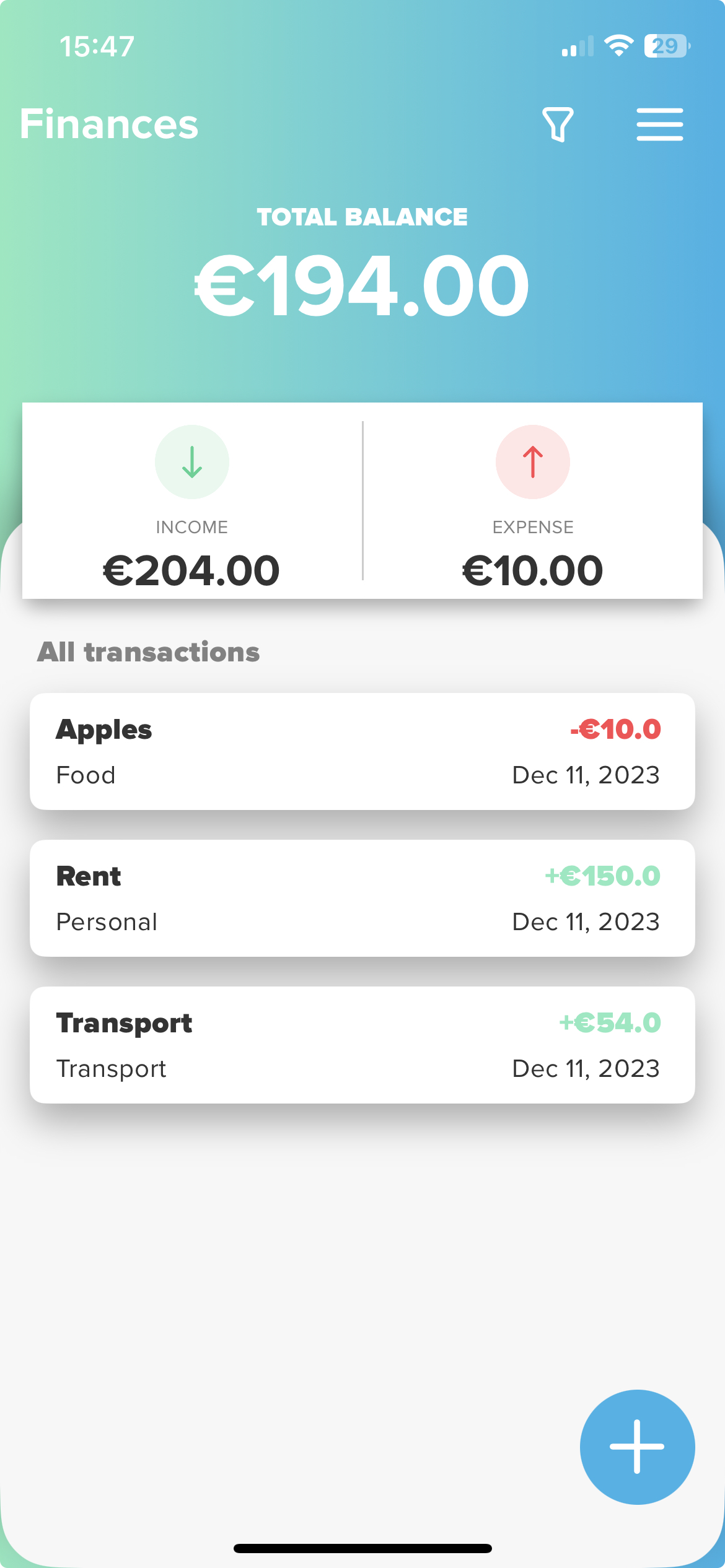Viewport: 725px width, 1568px height.
Task: Tap the Wi-Fi status icon
Action: [618, 46]
